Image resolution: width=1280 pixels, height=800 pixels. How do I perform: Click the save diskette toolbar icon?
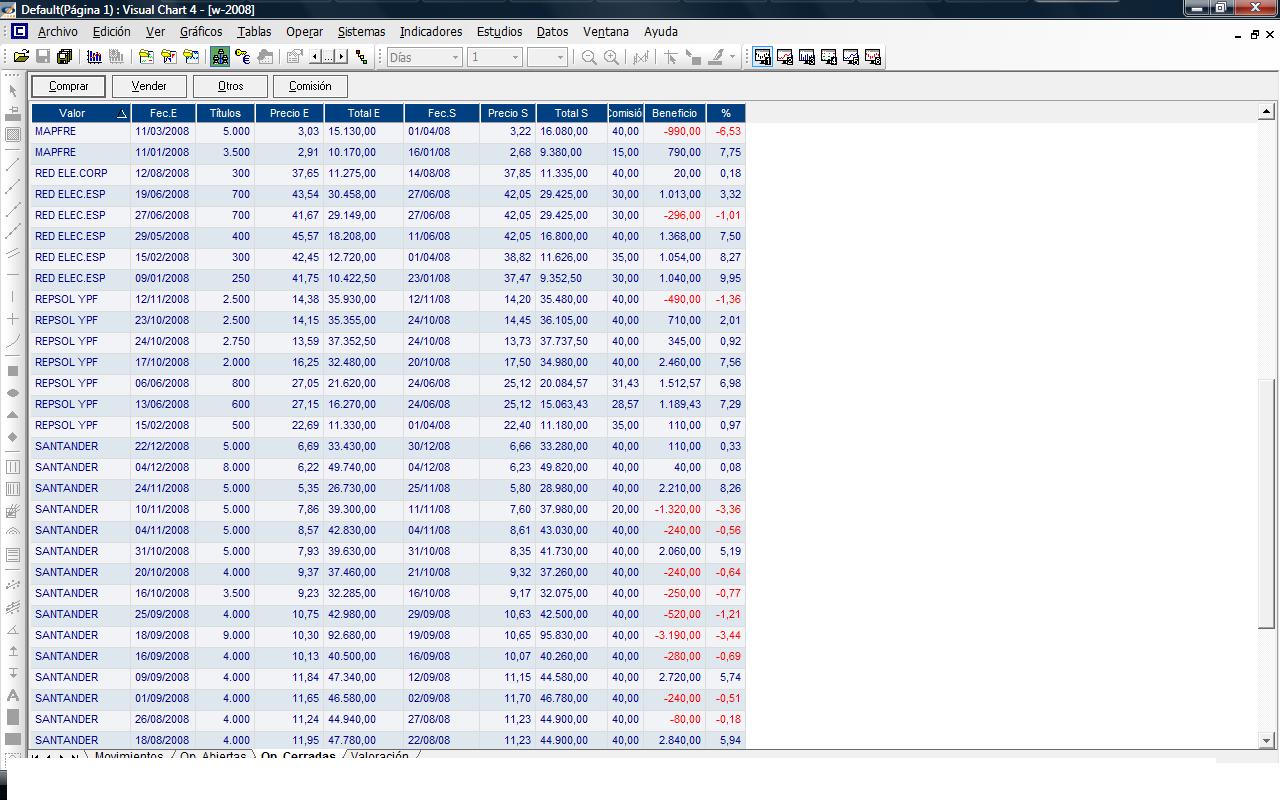43,57
